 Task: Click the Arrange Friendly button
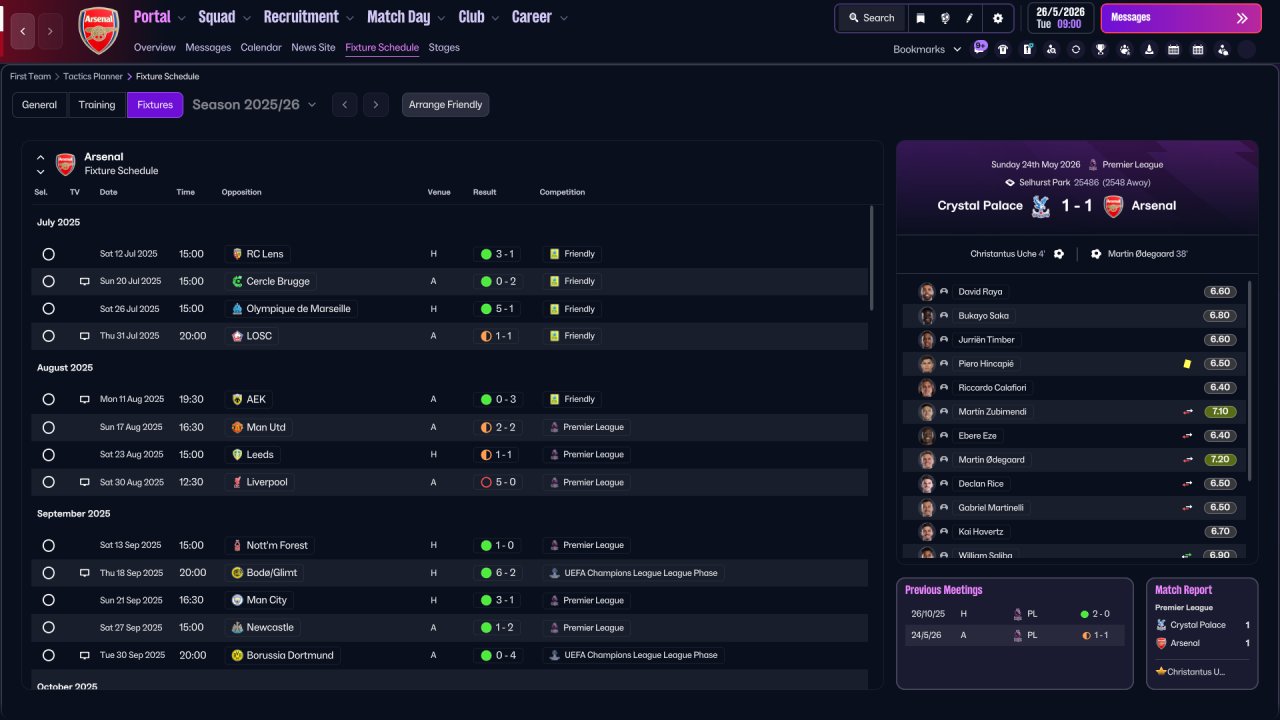(446, 105)
